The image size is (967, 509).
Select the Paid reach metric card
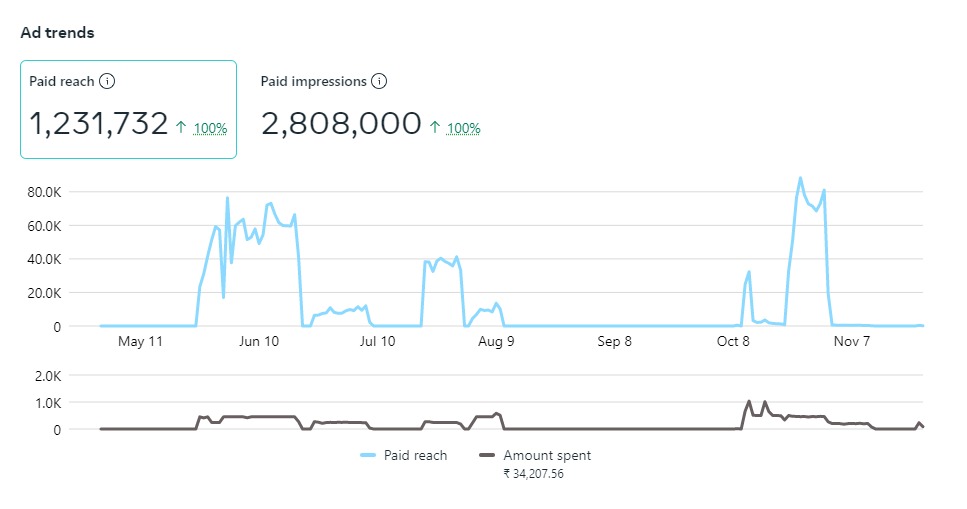(128, 109)
